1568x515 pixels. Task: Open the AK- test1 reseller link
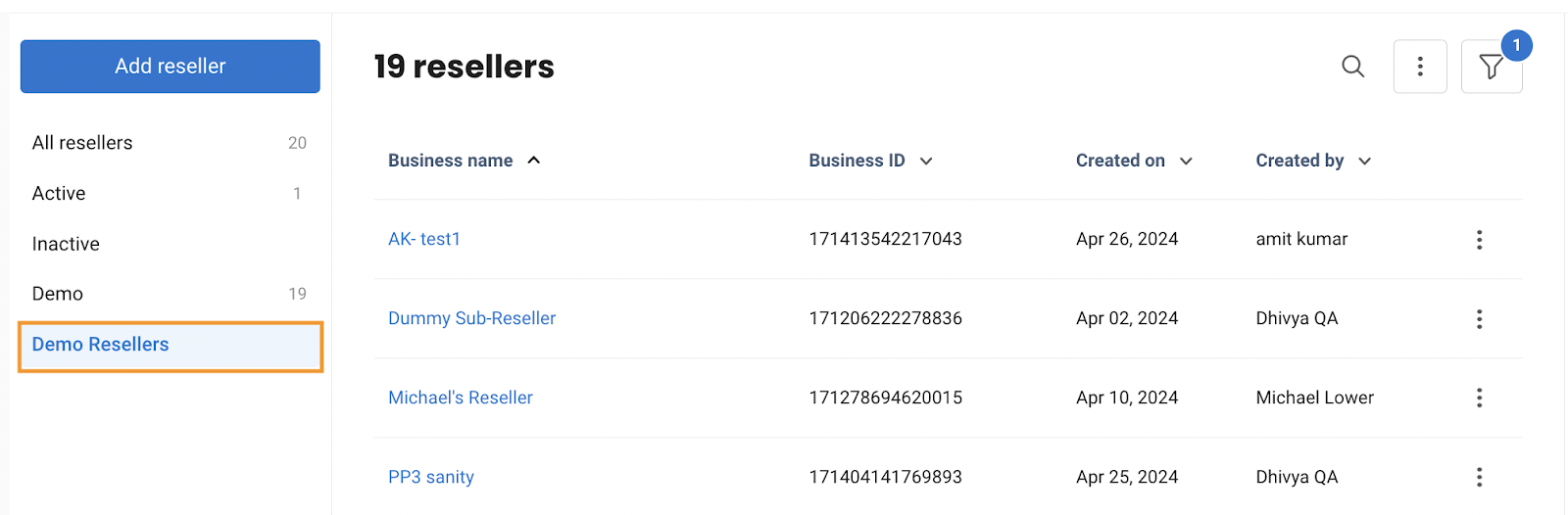click(424, 239)
